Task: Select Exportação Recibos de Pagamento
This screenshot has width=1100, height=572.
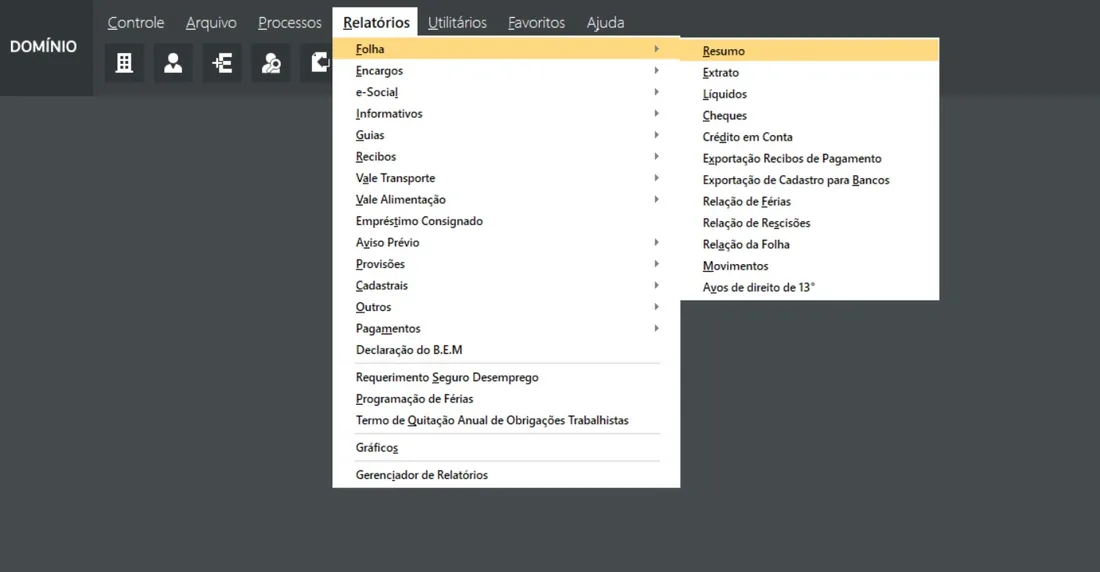Action: pos(810,159)
